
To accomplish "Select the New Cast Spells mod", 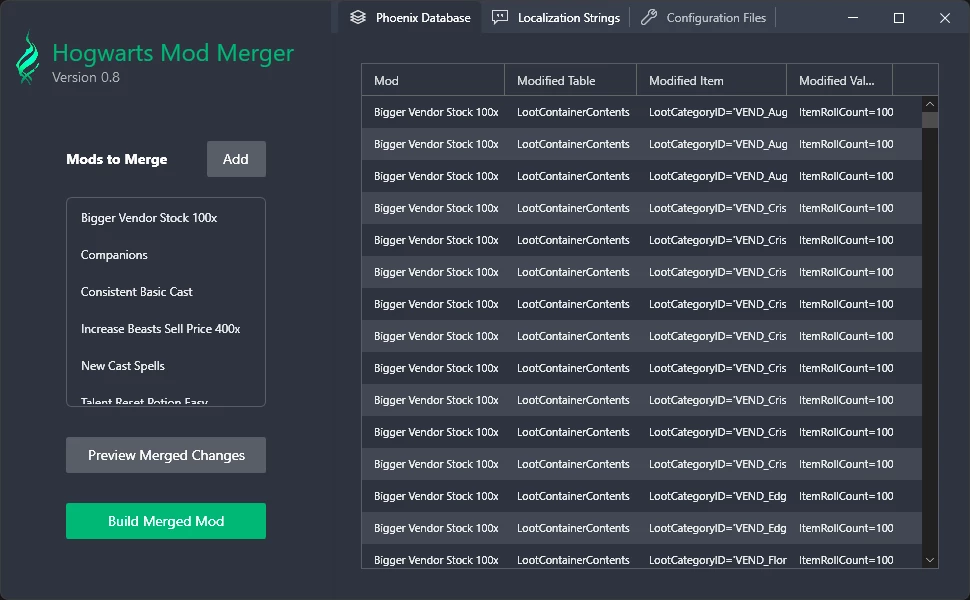I will tap(123, 366).
